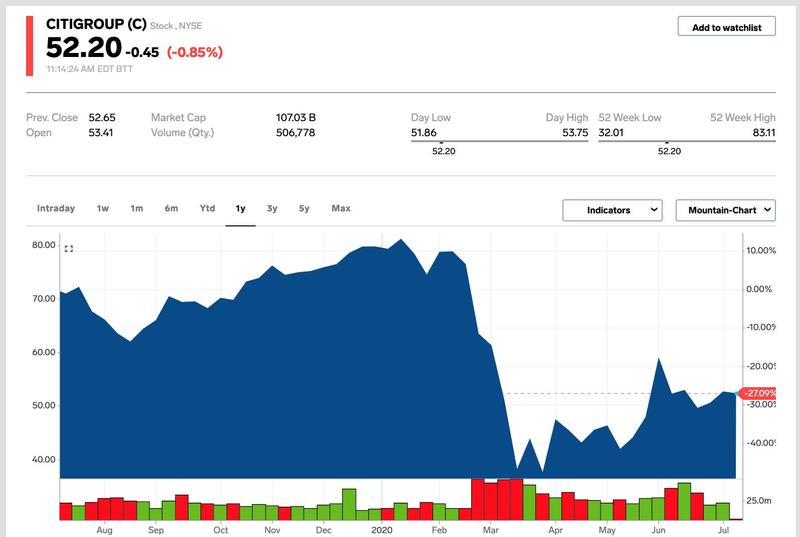Click the Day Low value 51.86
Screen dimensions: 800x537
[423, 133]
